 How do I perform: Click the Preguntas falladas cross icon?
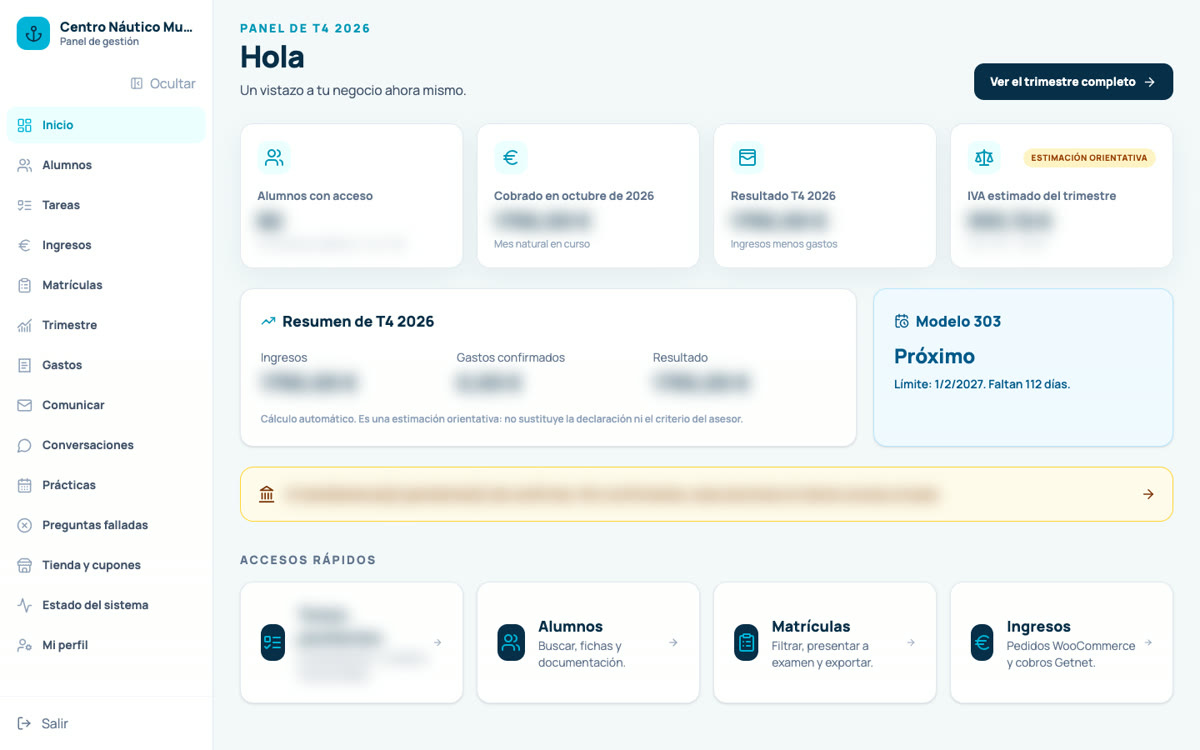[25, 525]
